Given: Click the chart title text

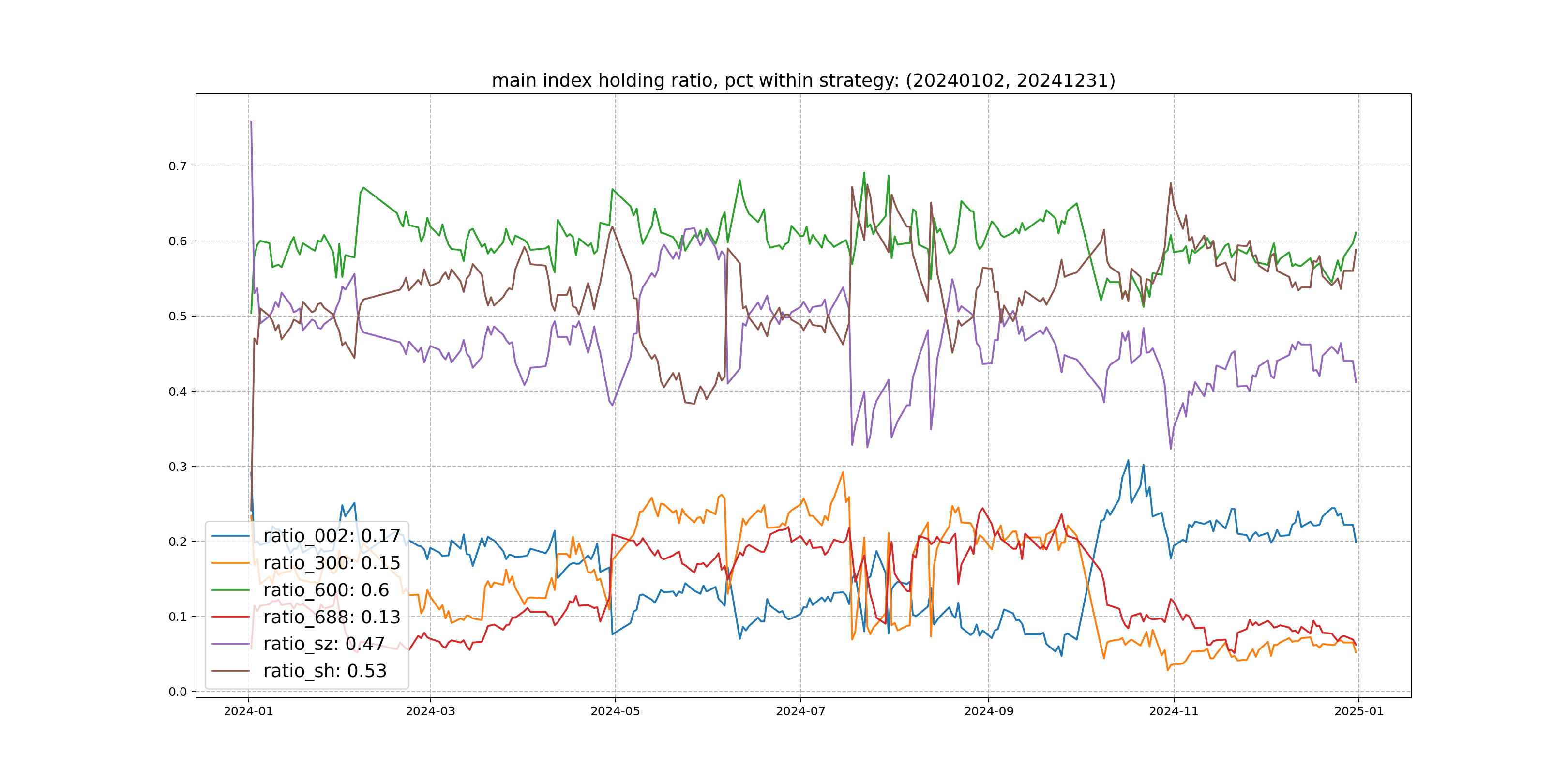Looking at the screenshot, I should pyautogui.click(x=803, y=80).
